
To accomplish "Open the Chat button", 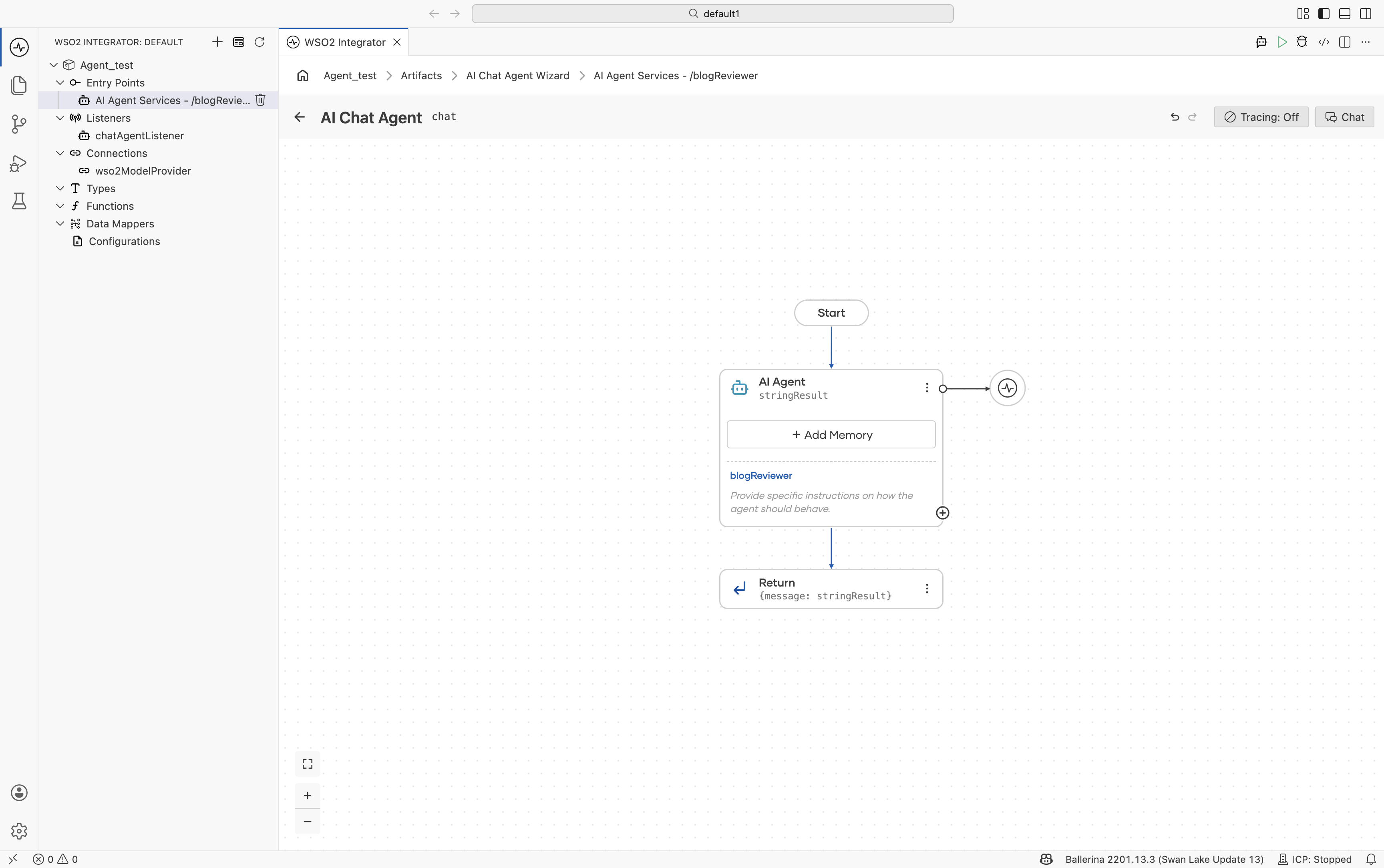I will tap(1344, 117).
